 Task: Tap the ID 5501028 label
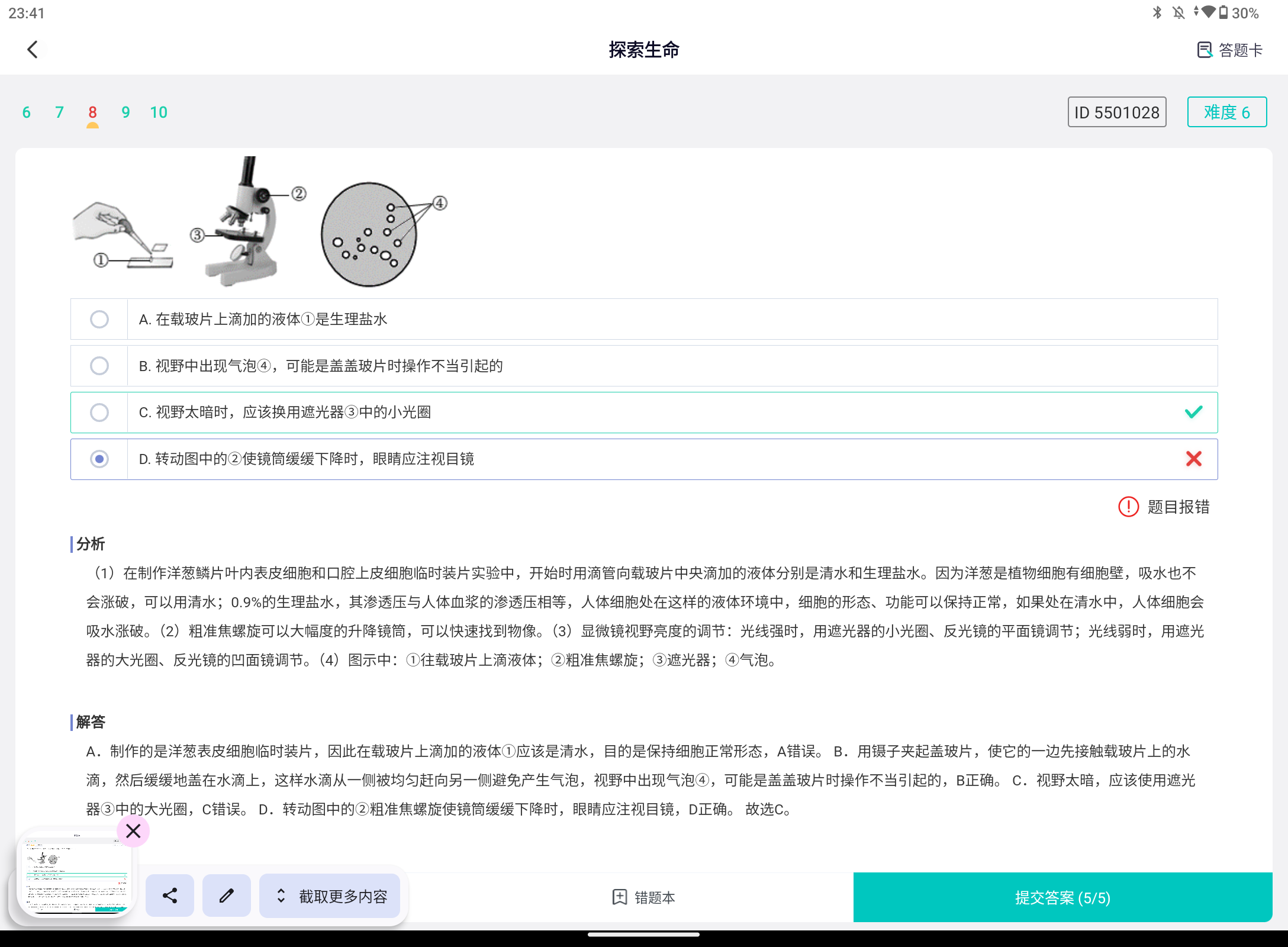tap(1116, 112)
